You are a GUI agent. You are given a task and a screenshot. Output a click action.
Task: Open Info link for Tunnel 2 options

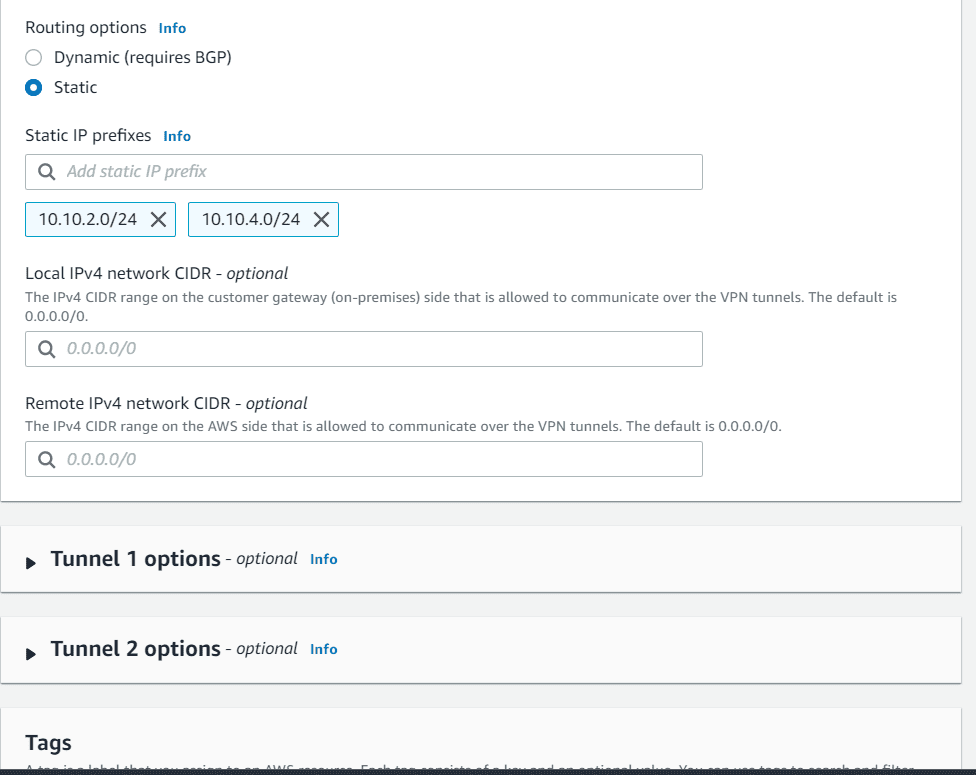click(x=324, y=649)
